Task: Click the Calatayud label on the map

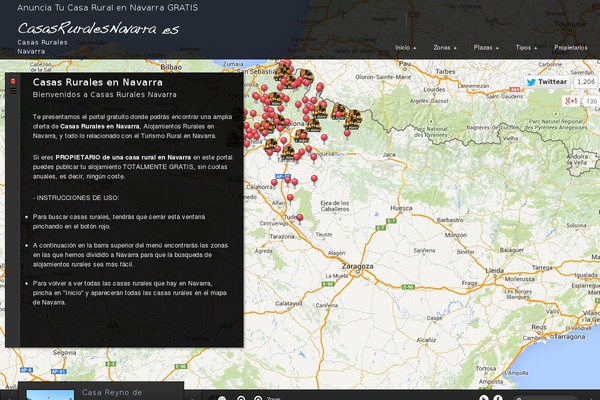Action: (289, 304)
